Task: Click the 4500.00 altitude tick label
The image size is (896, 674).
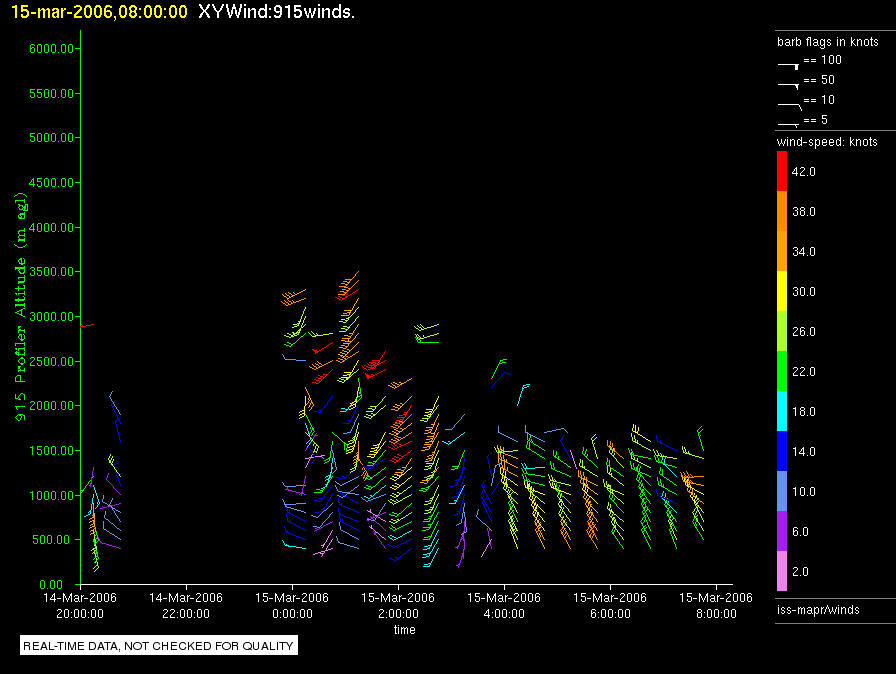Action: pyautogui.click(x=51, y=183)
